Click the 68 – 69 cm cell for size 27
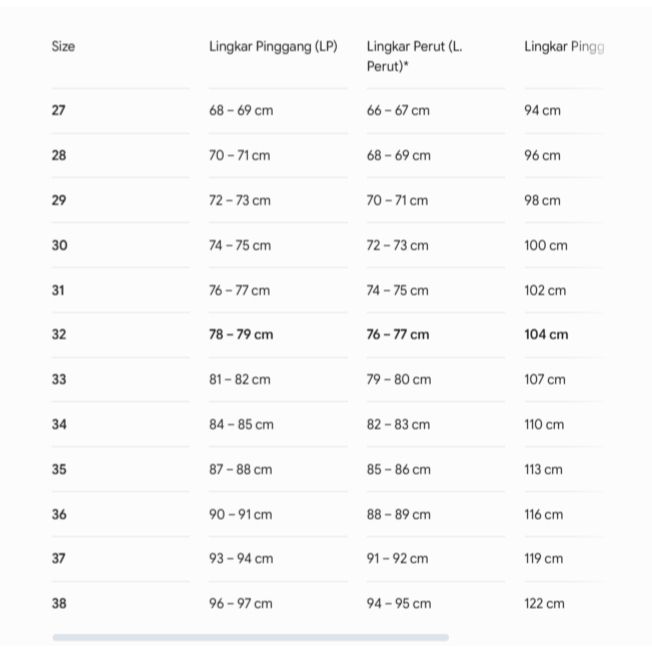 point(241,110)
